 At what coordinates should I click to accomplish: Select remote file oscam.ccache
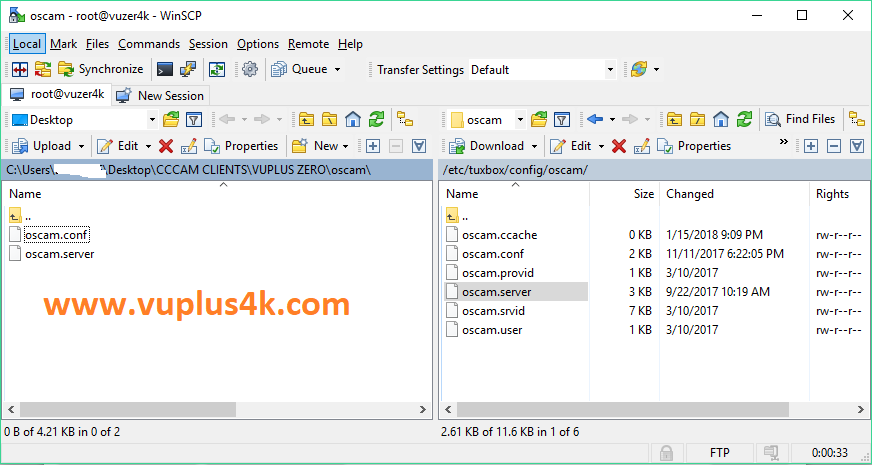[x=499, y=235]
